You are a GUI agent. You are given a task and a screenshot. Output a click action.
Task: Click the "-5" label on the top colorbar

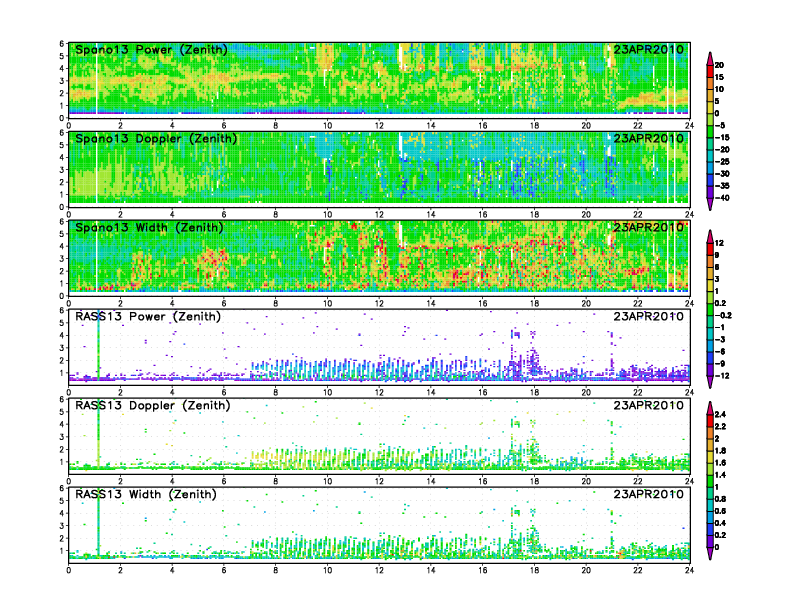tap(720, 126)
